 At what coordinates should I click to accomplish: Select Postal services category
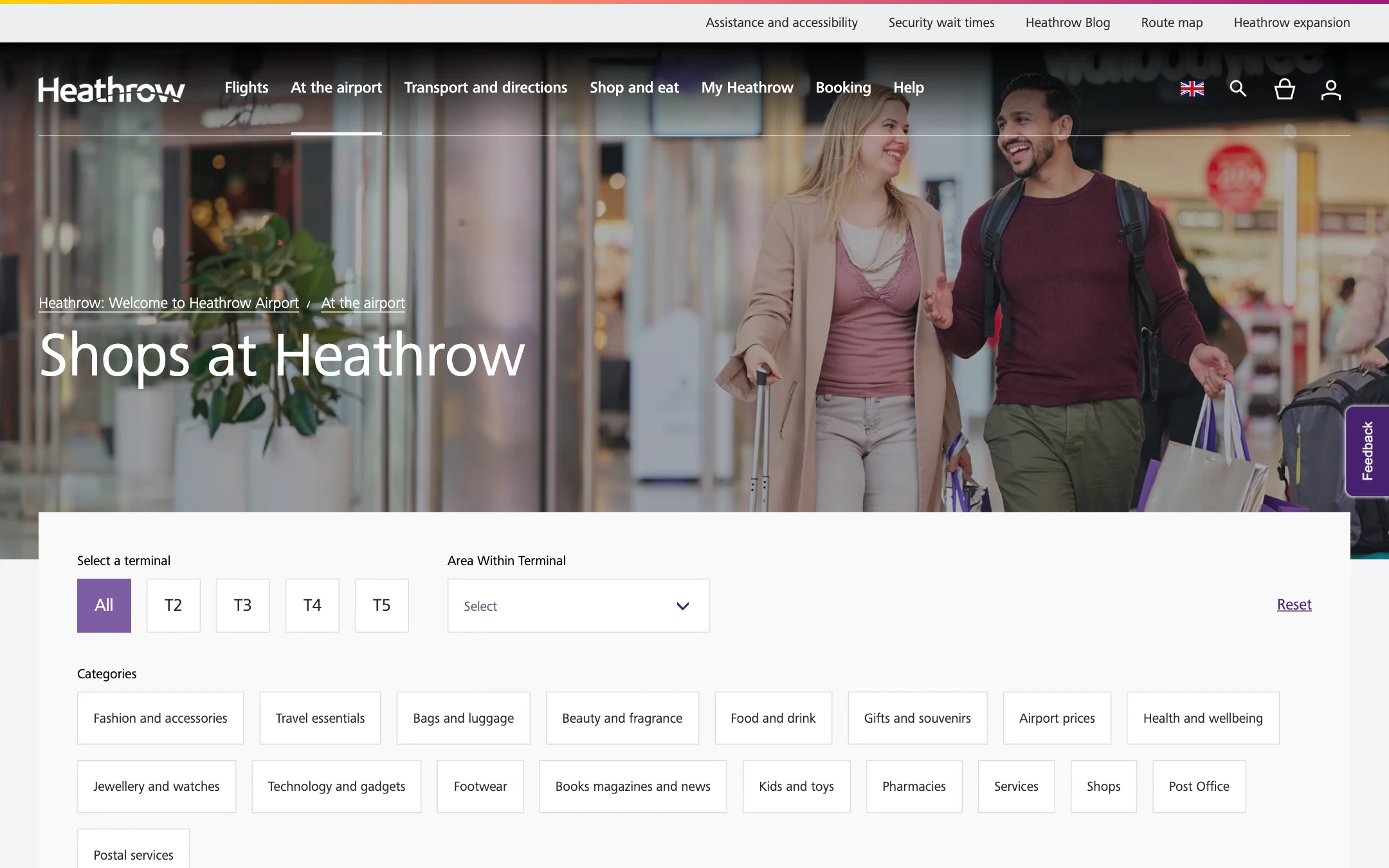[133, 850]
